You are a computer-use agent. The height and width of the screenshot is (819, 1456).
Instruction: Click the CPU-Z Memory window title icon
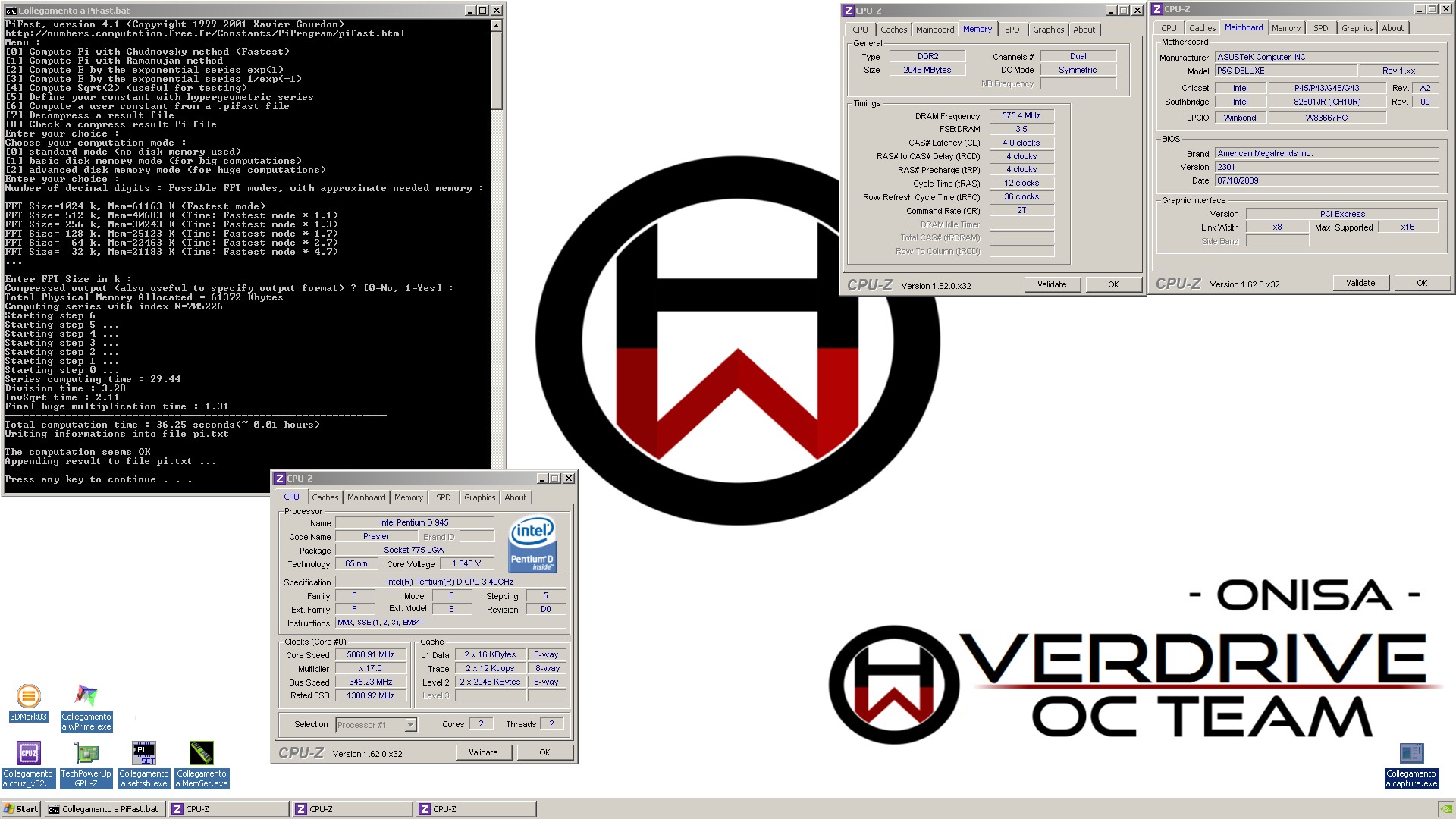point(849,11)
